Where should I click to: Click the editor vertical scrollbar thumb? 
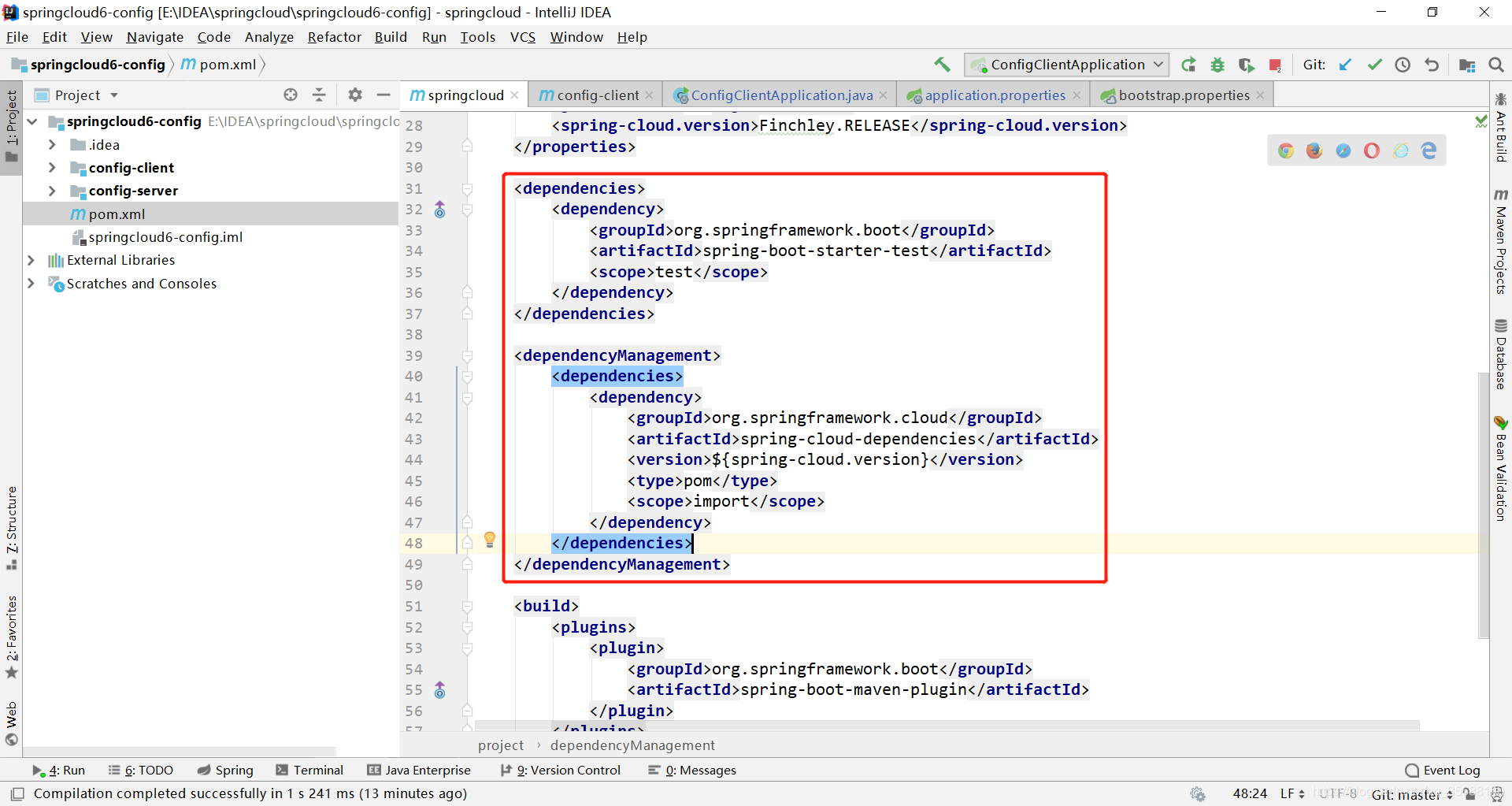(1484, 504)
